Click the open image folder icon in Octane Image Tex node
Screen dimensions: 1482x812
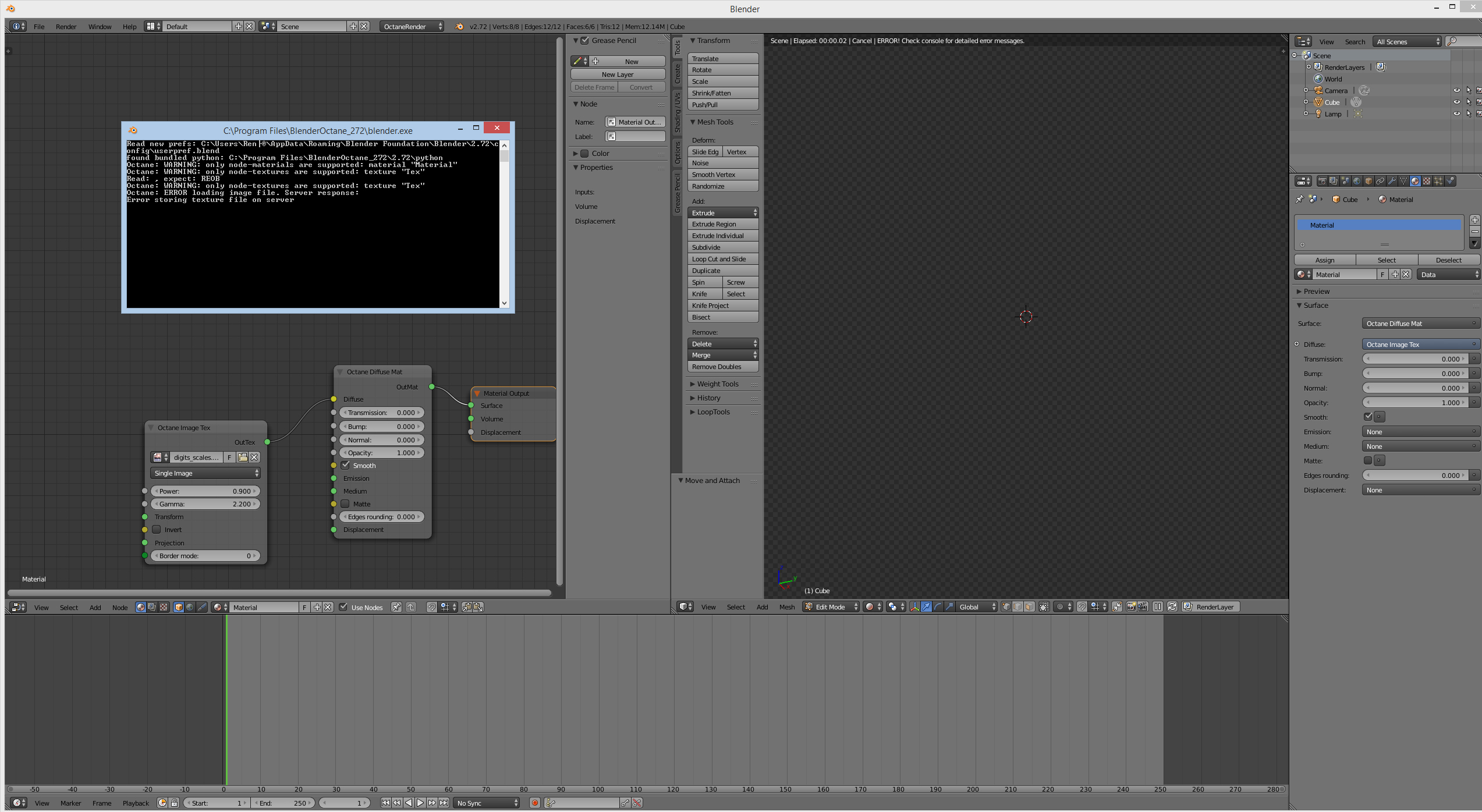tap(243, 458)
